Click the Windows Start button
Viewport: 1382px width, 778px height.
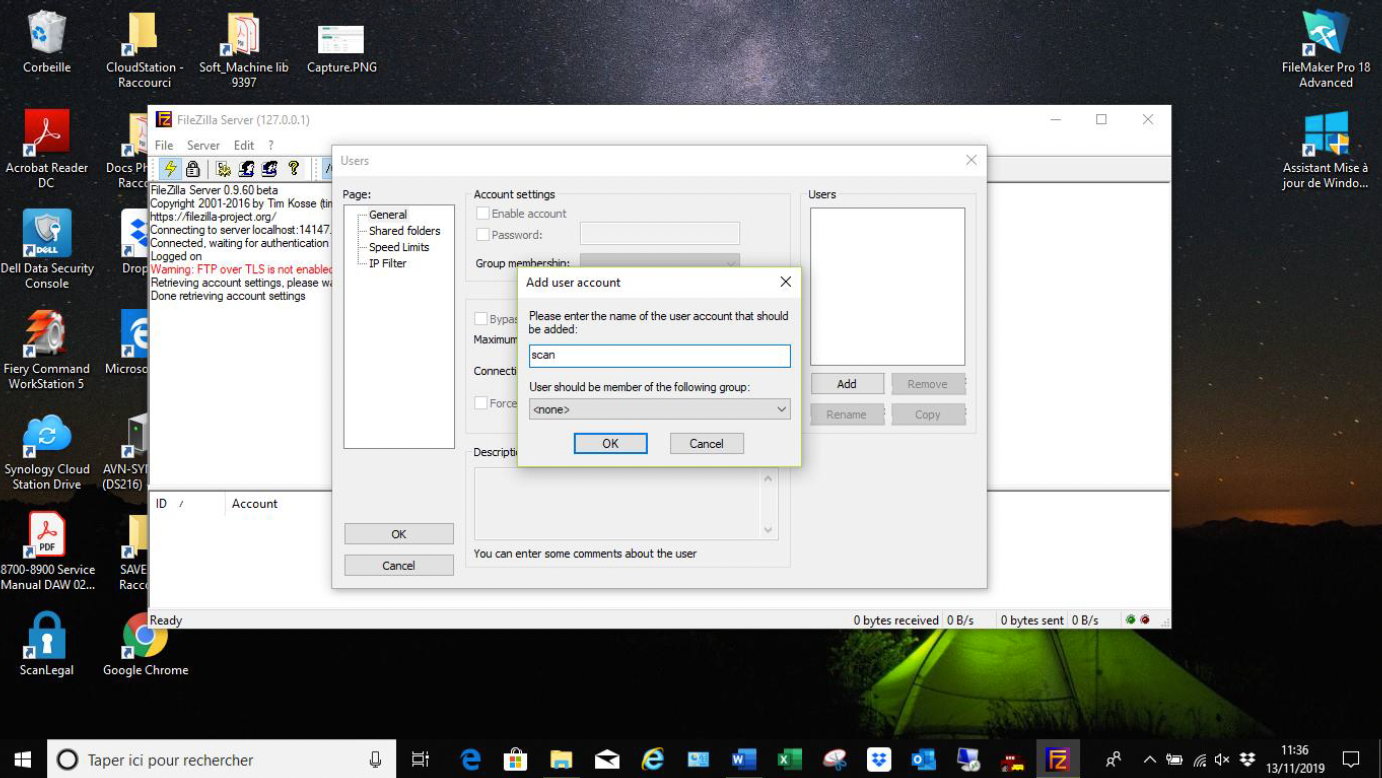point(23,760)
